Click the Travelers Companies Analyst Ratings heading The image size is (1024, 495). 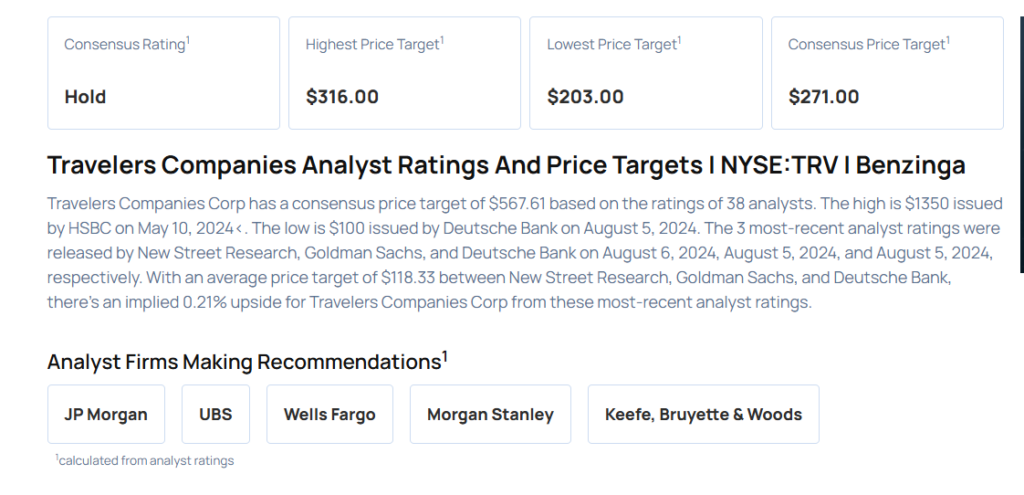506,166
